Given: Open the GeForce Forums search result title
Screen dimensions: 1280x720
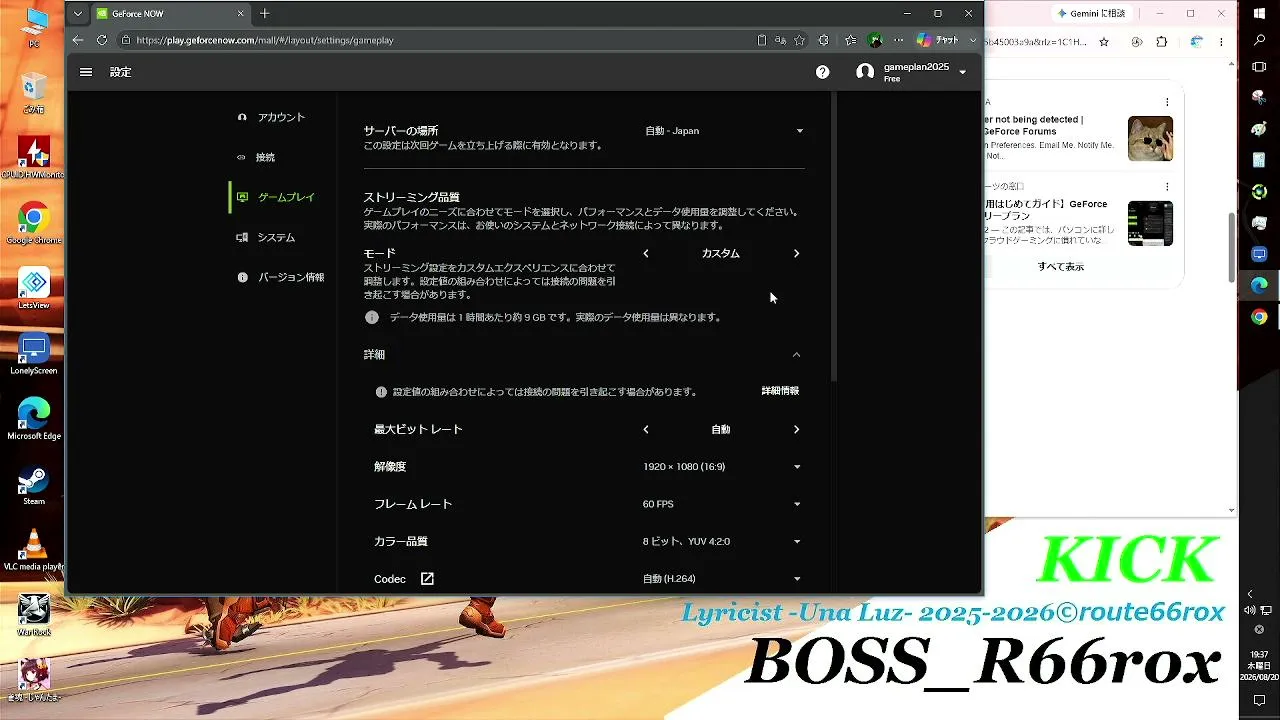Looking at the screenshot, I should point(1036,125).
